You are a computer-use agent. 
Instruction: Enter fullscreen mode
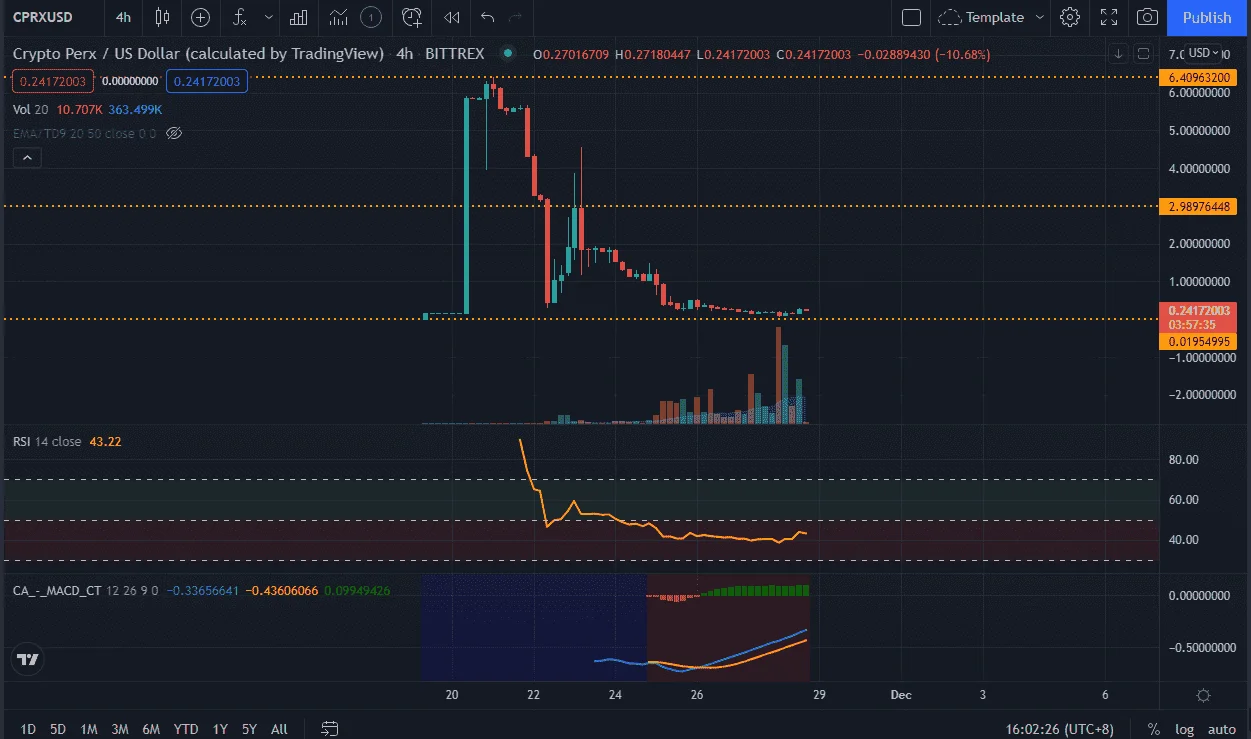pyautogui.click(x=1109, y=17)
